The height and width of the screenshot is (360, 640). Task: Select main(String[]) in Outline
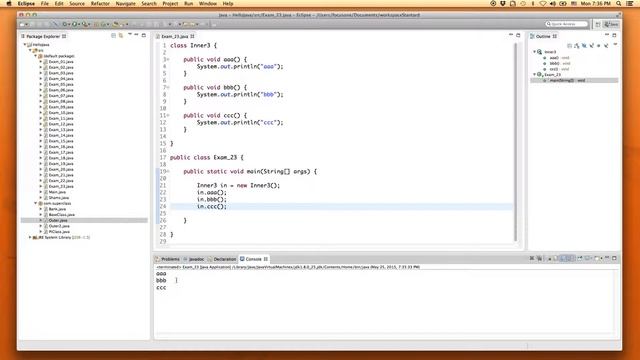coord(567,80)
